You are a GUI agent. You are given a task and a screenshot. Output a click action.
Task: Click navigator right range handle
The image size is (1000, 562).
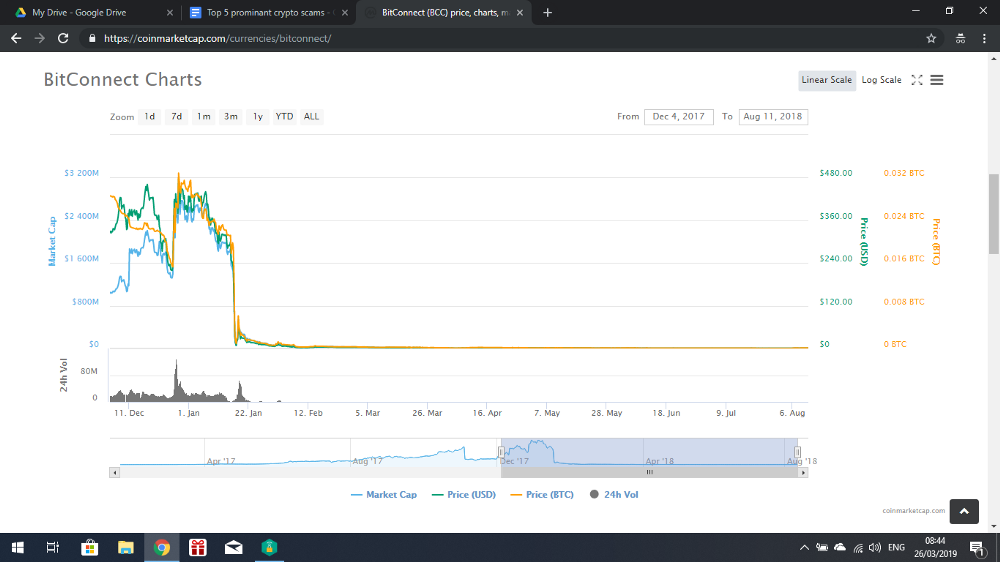[x=797, y=452]
